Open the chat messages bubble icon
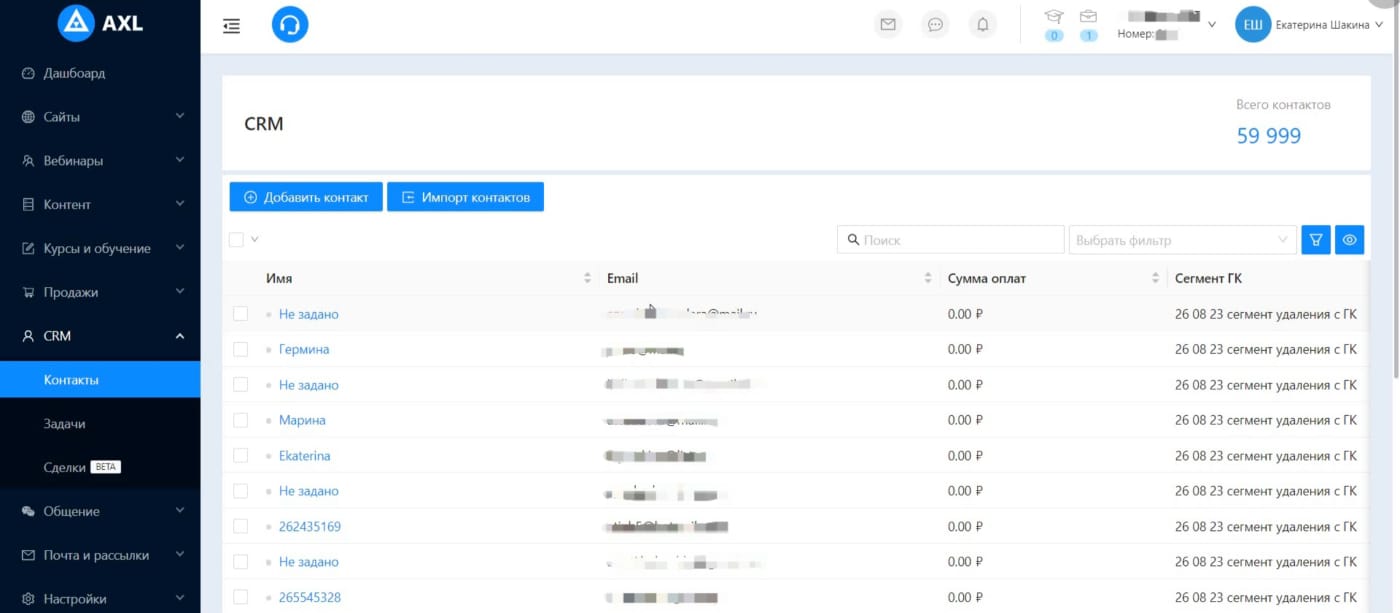Screen dimensions: 1400x613 (935, 25)
